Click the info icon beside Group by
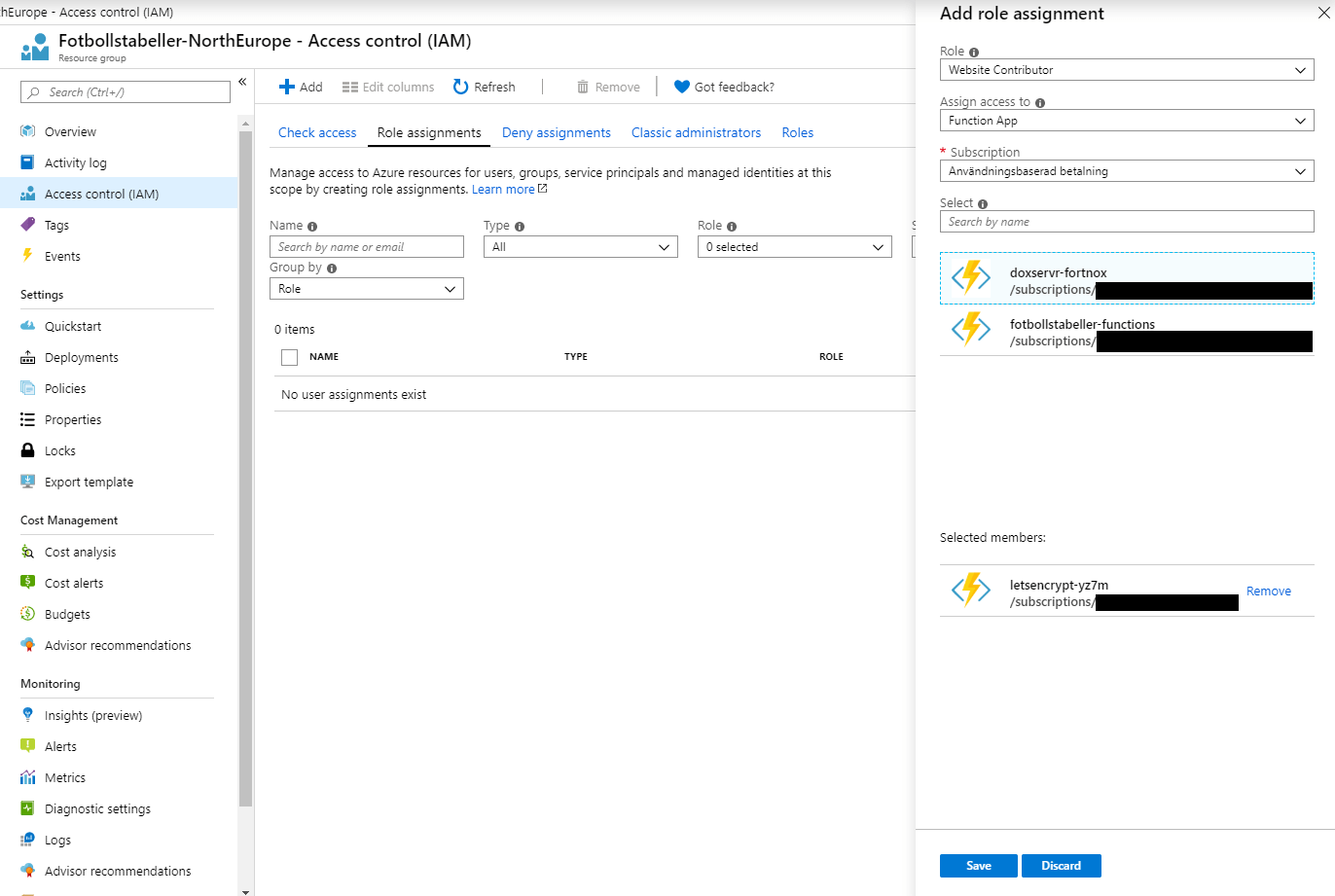Image resolution: width=1335 pixels, height=896 pixels. [332, 269]
